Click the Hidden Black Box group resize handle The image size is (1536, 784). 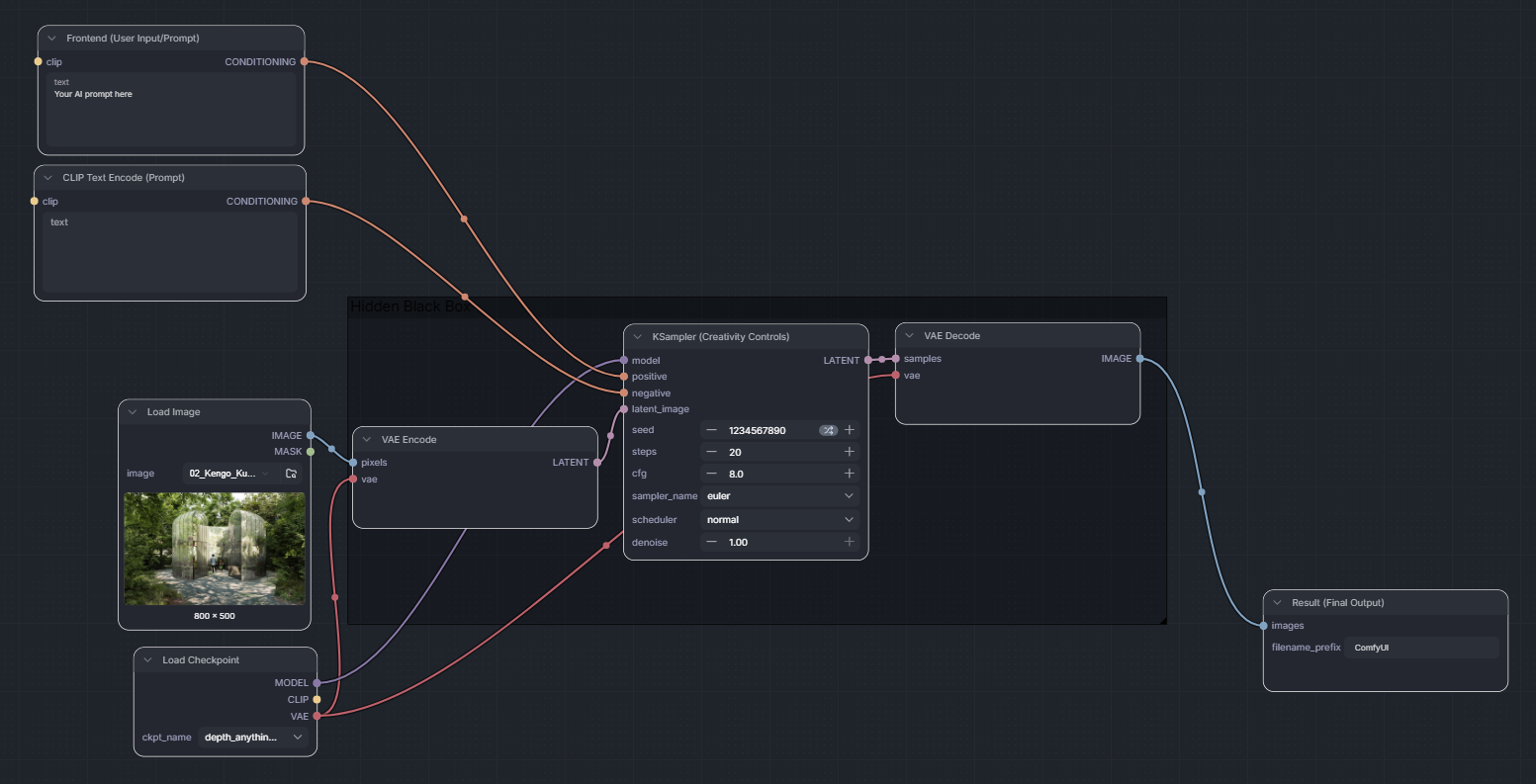[x=1161, y=619]
